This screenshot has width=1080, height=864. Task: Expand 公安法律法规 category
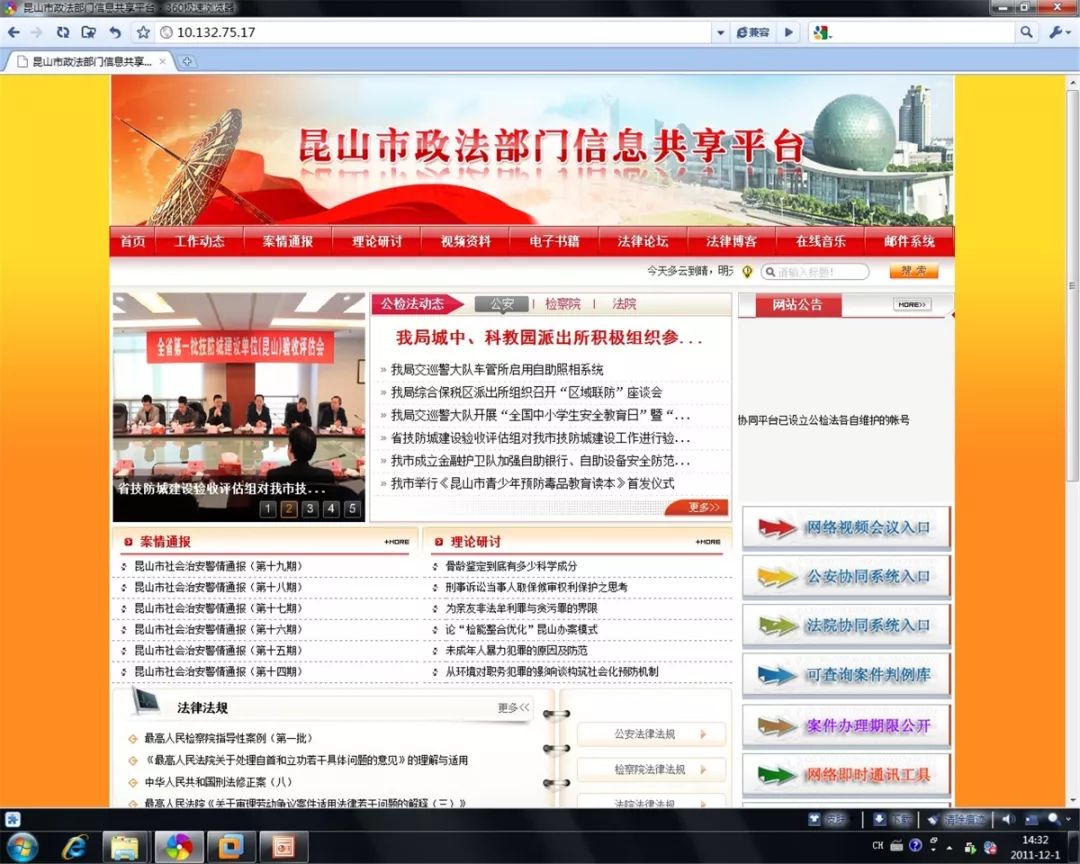click(652, 734)
